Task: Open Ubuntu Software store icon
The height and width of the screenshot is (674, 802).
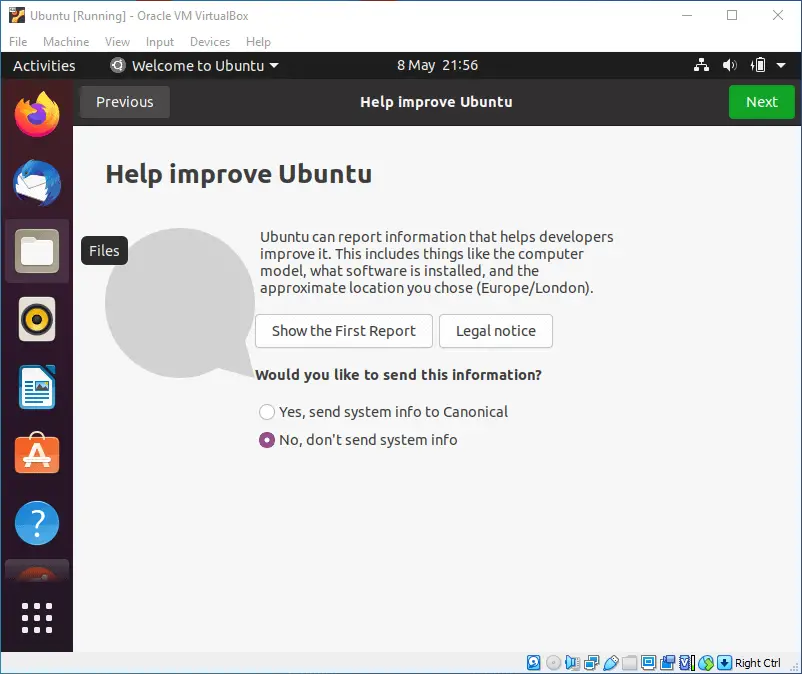Action: click(x=37, y=453)
